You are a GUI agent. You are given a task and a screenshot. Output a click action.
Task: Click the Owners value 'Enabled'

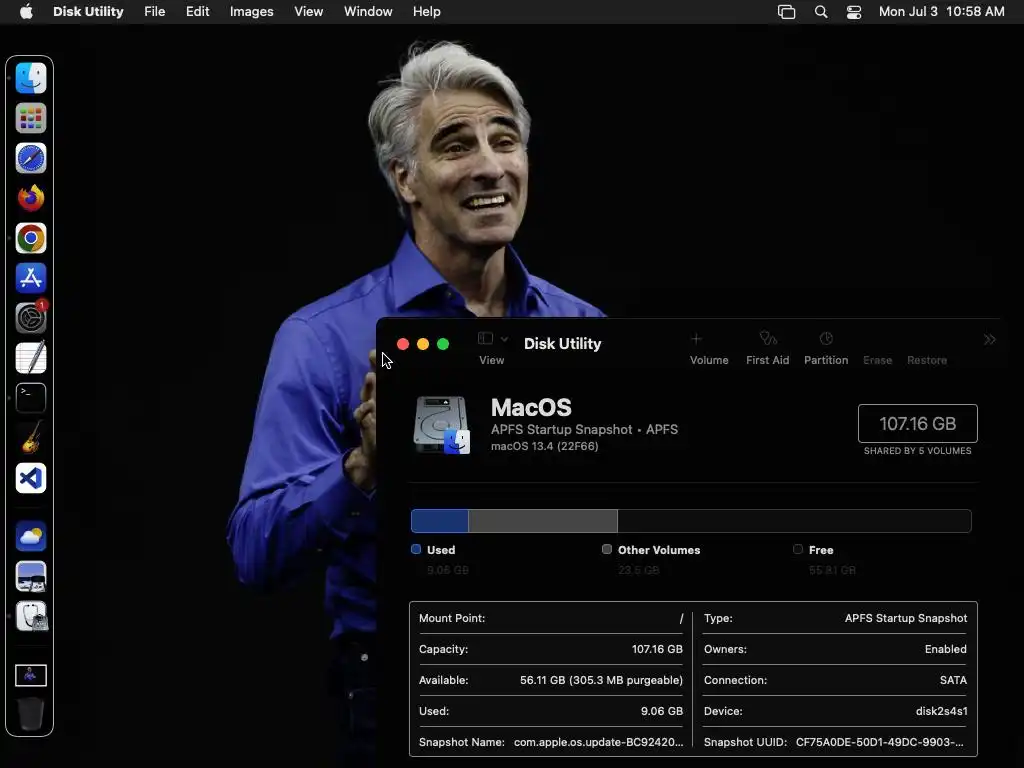pyautogui.click(x=946, y=649)
